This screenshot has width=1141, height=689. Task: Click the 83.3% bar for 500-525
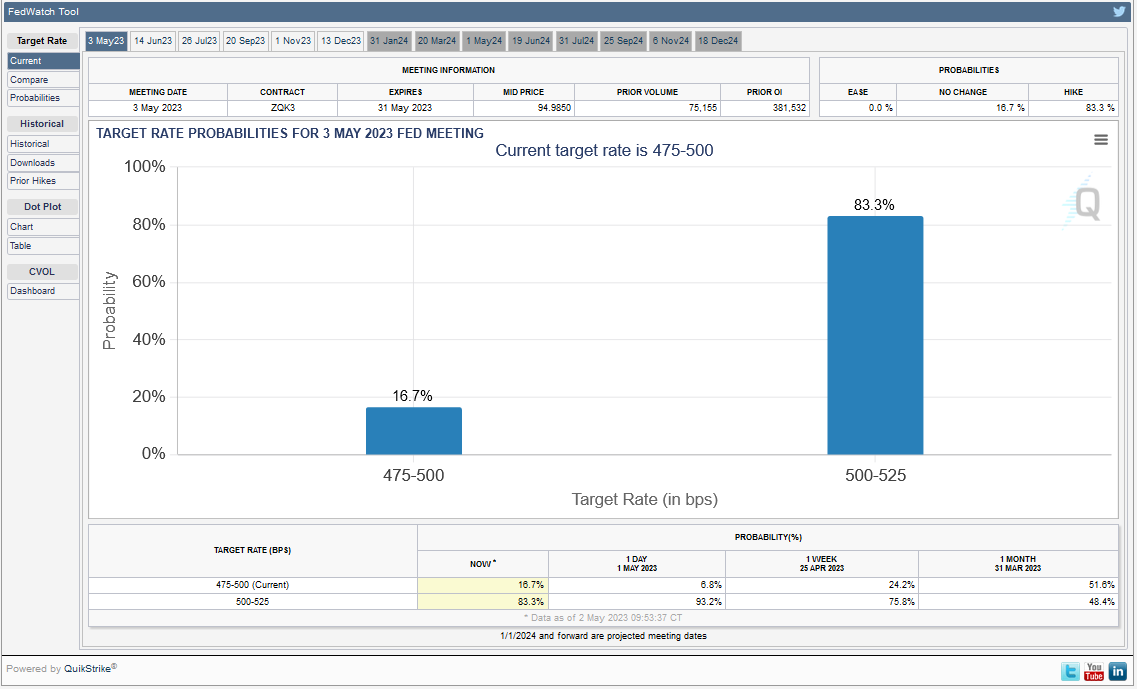coord(875,335)
